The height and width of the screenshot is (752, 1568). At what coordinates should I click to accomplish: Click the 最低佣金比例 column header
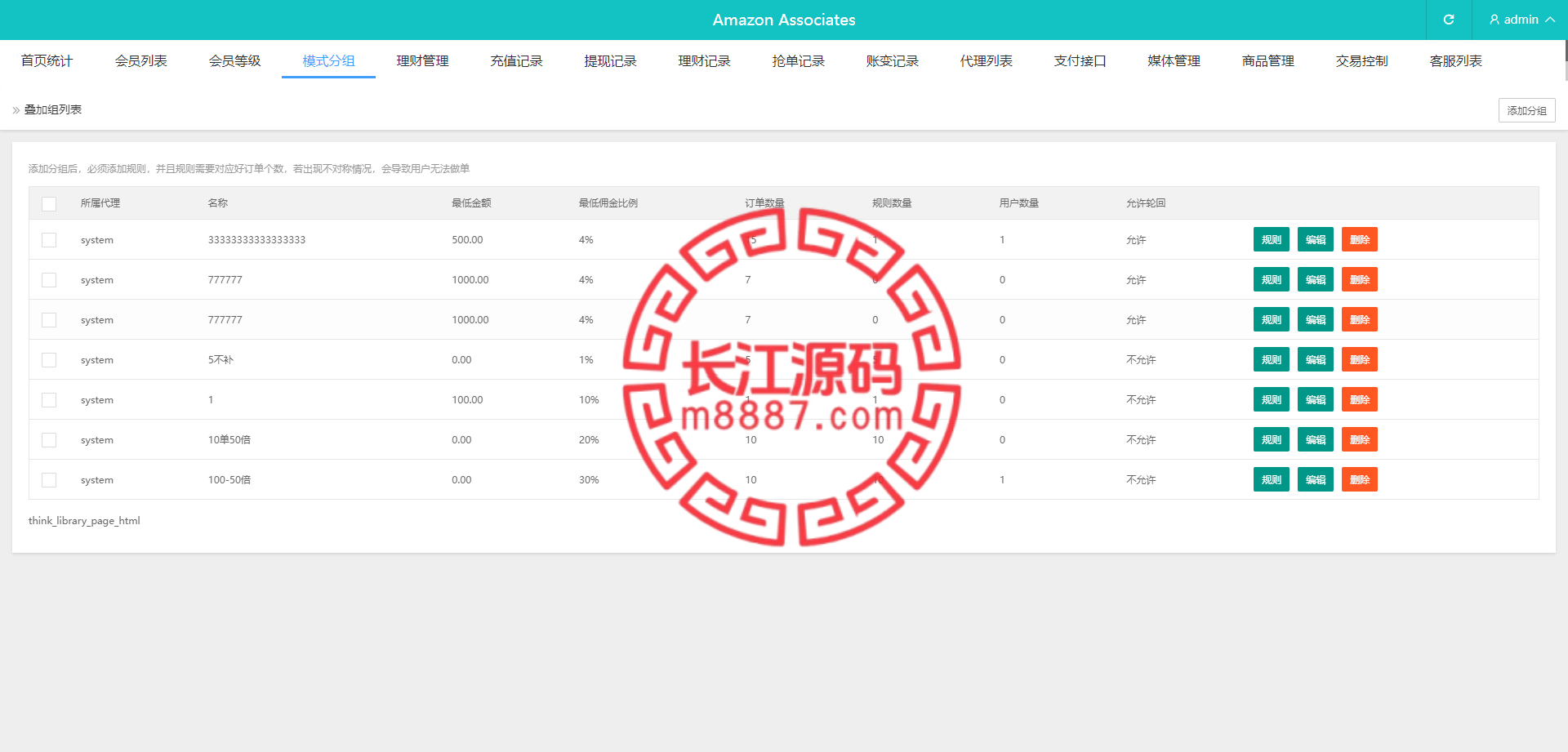pos(608,203)
